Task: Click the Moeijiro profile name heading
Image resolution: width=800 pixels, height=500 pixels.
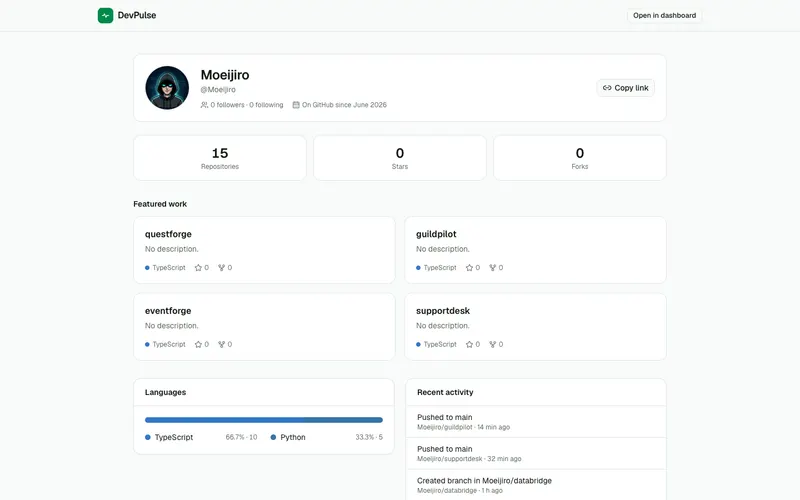Action: pos(225,75)
